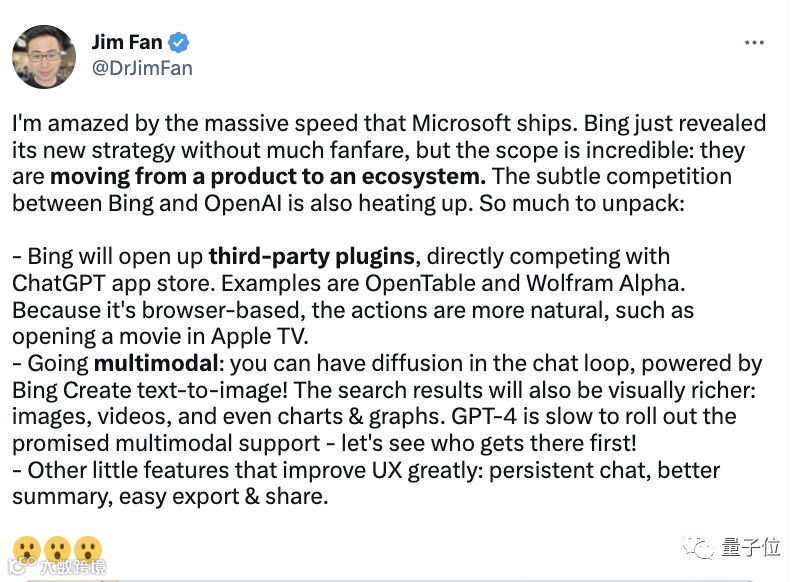Click the bold word 'multimodal'

pos(156,363)
